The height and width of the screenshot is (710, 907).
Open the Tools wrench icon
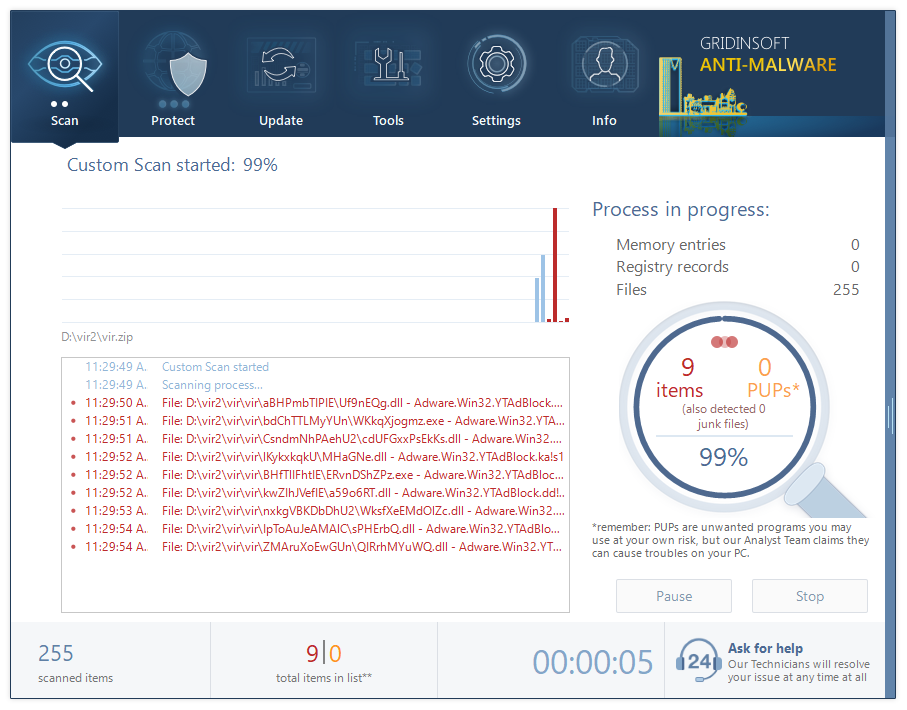(388, 66)
